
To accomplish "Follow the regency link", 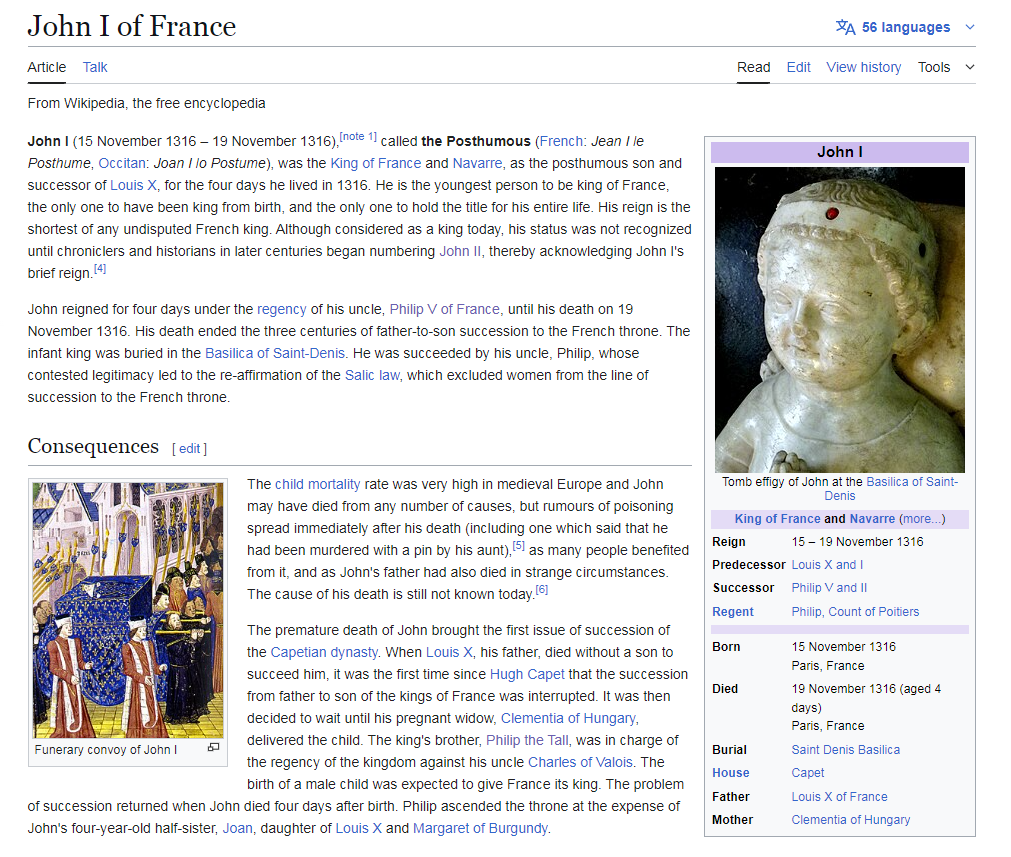I will point(282,309).
